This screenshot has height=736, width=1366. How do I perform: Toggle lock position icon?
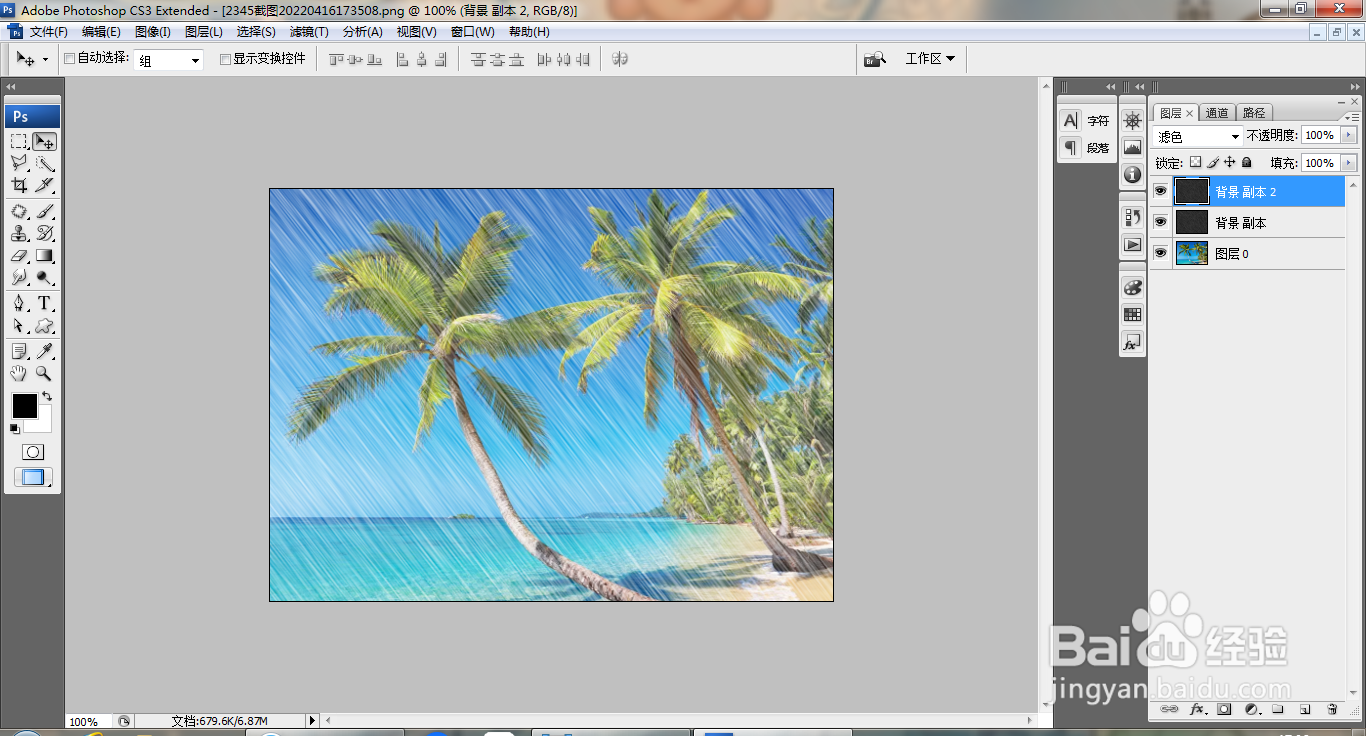pos(1230,163)
